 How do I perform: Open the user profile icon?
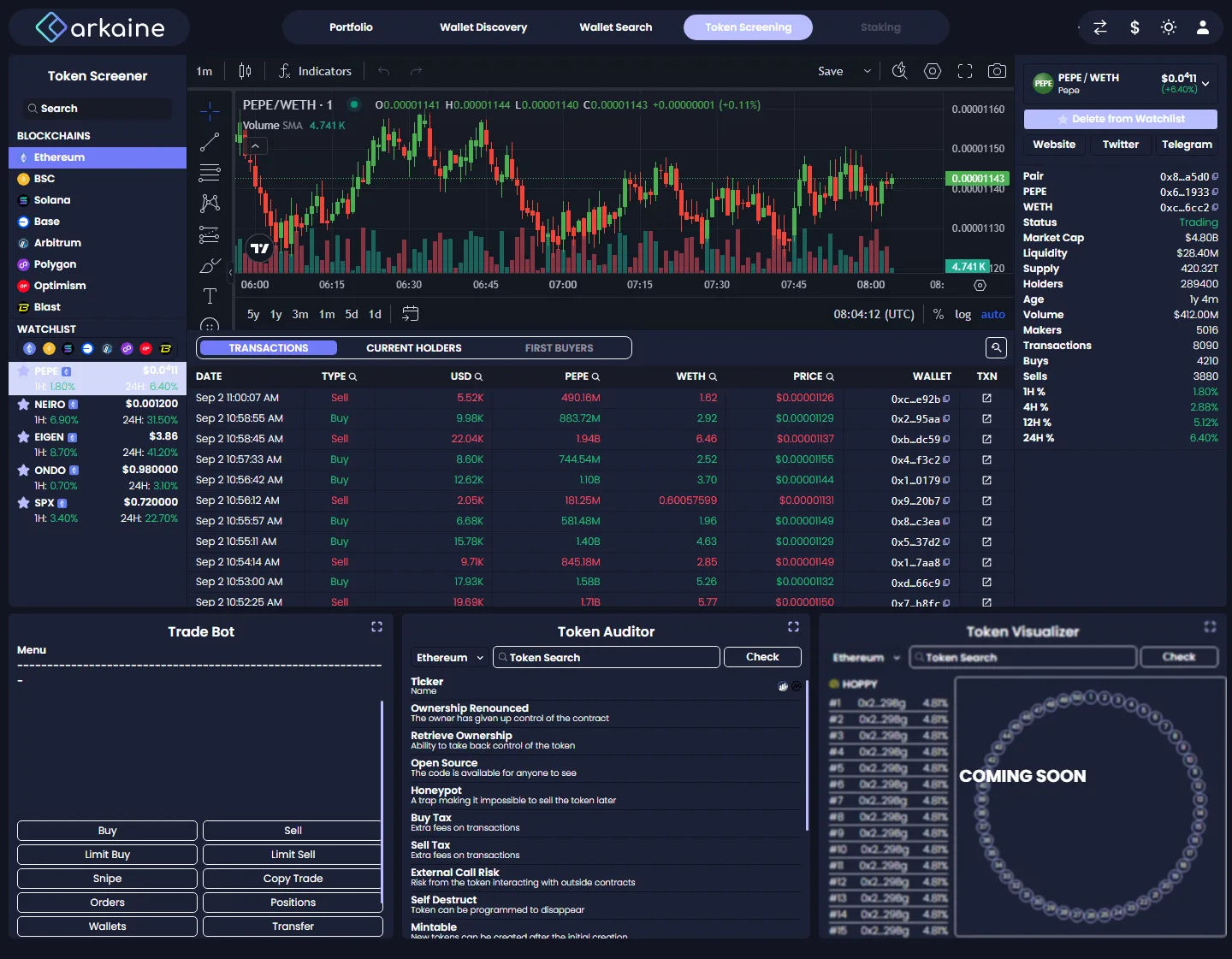[x=1203, y=27]
